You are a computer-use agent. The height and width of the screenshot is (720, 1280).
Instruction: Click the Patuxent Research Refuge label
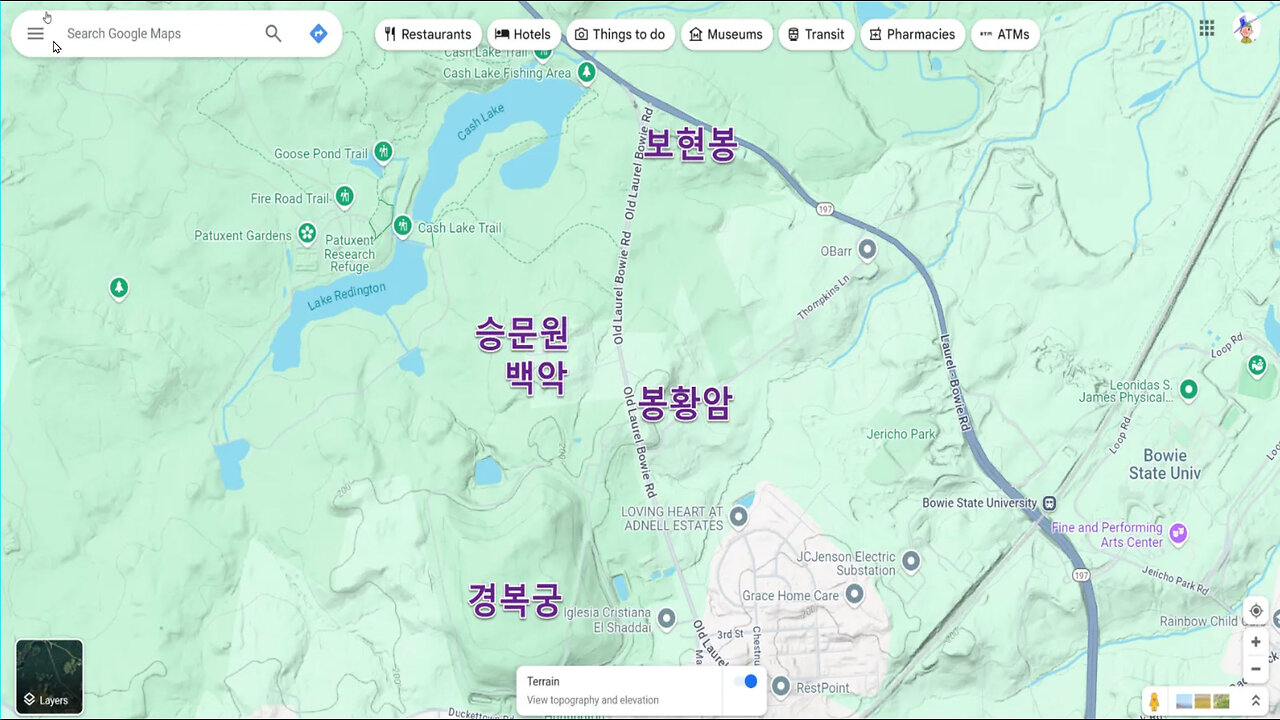point(349,254)
